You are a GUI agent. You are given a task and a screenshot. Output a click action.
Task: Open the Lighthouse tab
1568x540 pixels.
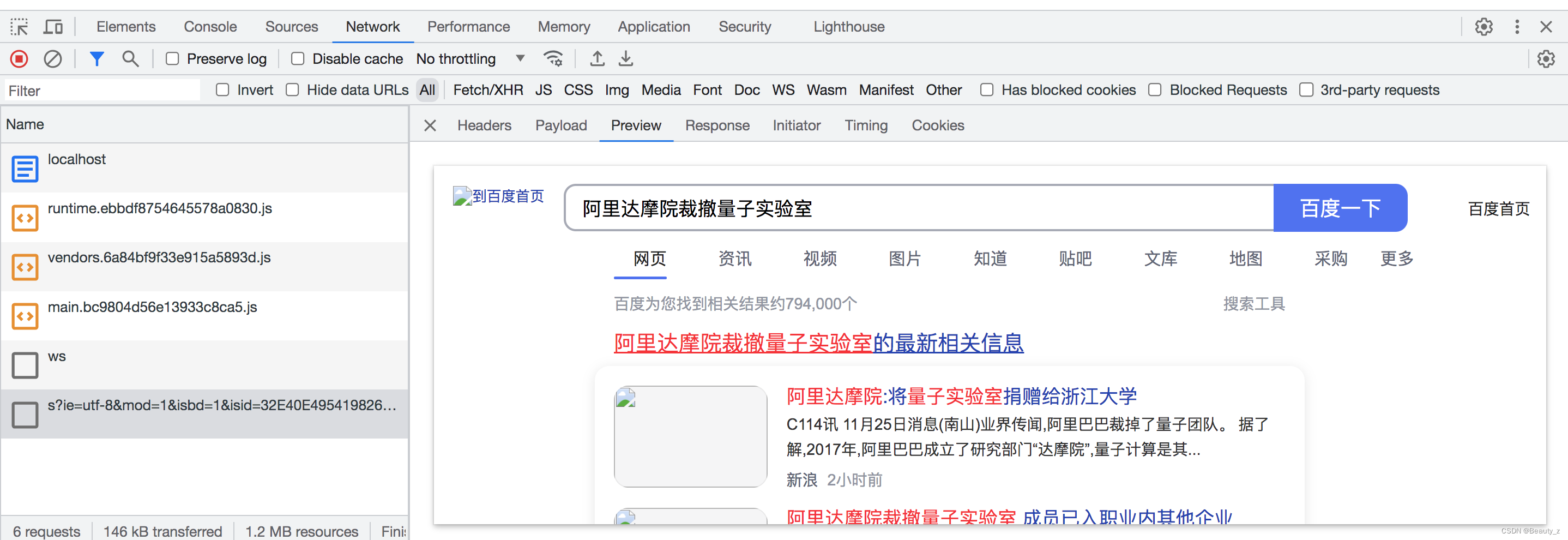(849, 27)
